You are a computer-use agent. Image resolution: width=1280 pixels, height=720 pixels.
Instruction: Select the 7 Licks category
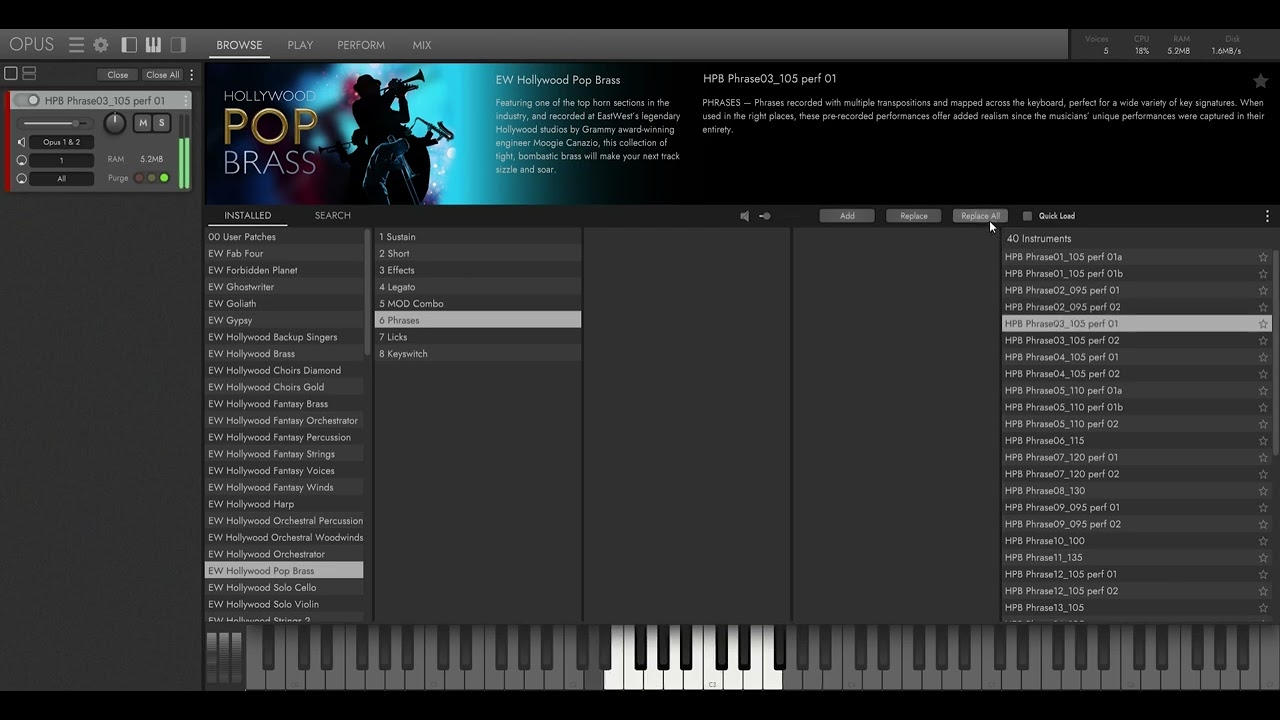pyautogui.click(x=478, y=337)
